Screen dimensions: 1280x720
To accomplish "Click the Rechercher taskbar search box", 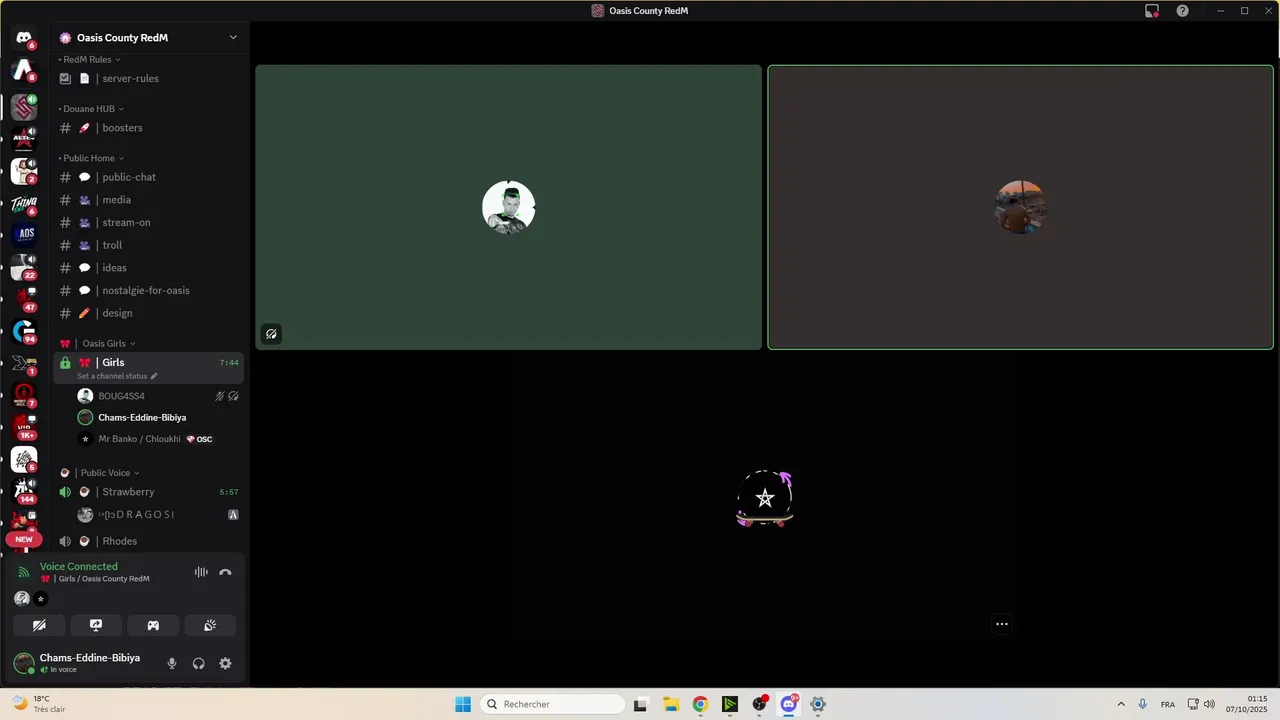I will (552, 704).
